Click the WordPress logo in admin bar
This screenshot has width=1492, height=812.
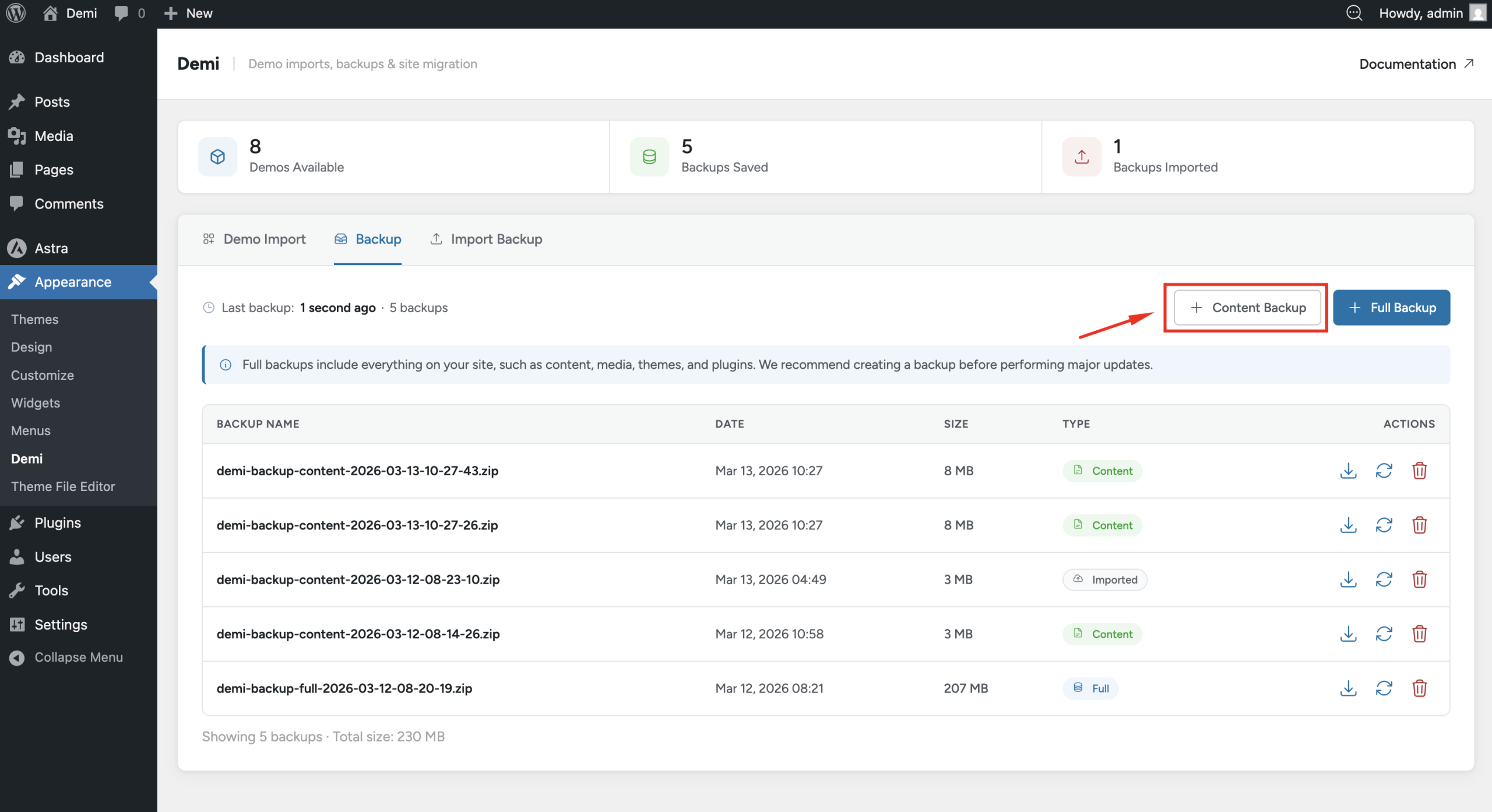click(x=16, y=13)
